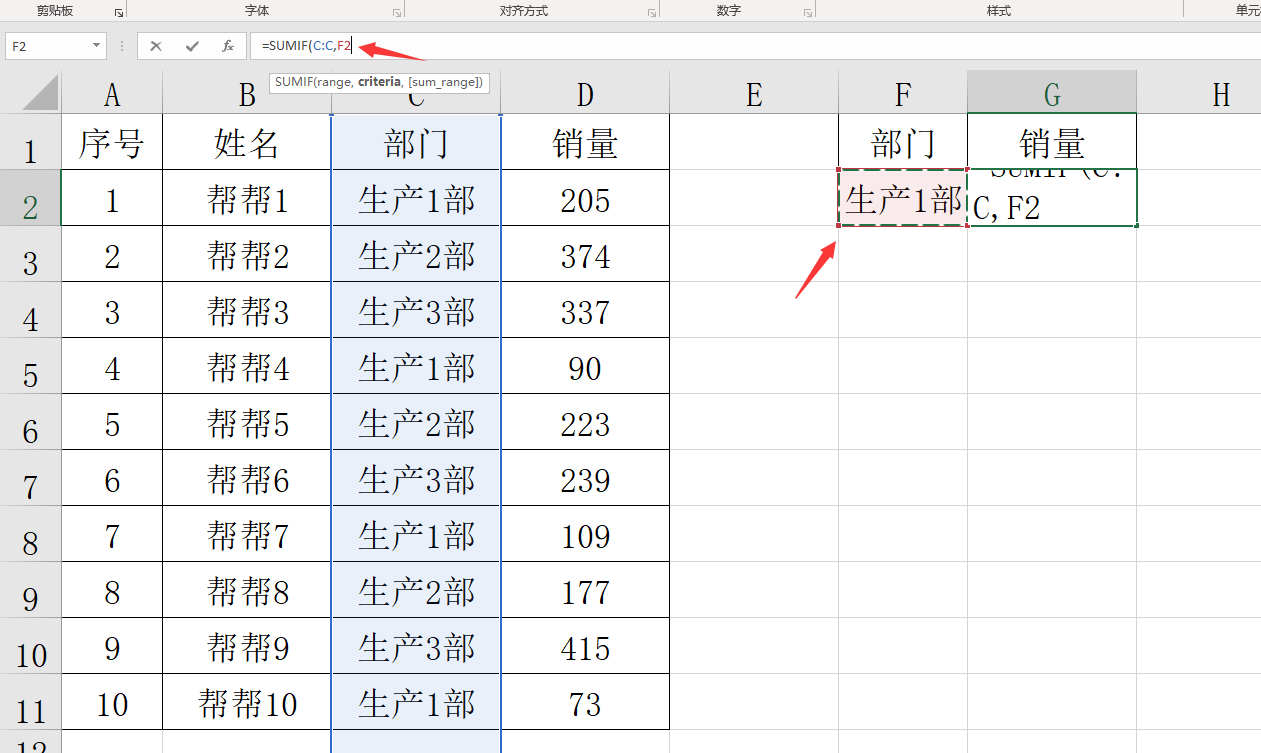The width and height of the screenshot is (1261, 753).
Task: Click the cell 帮帮10
Action: coord(247,702)
